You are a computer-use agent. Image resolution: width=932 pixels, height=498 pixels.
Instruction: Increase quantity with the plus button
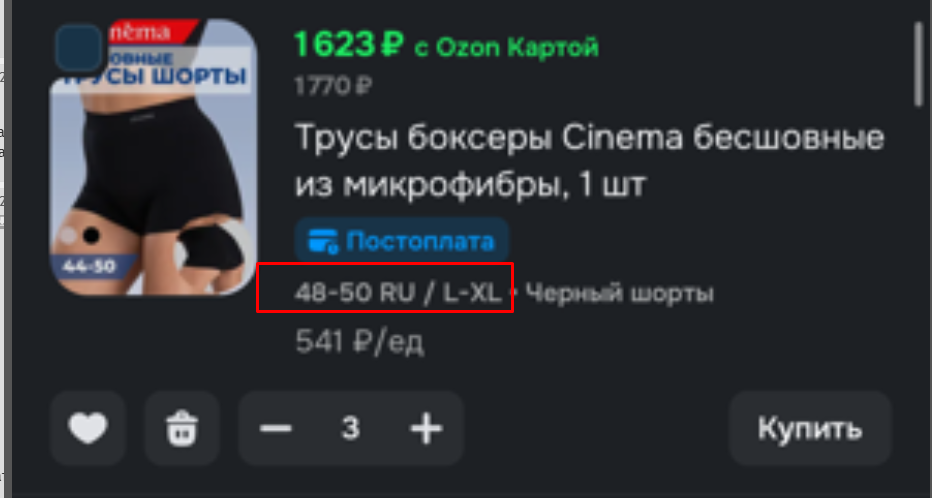click(426, 428)
